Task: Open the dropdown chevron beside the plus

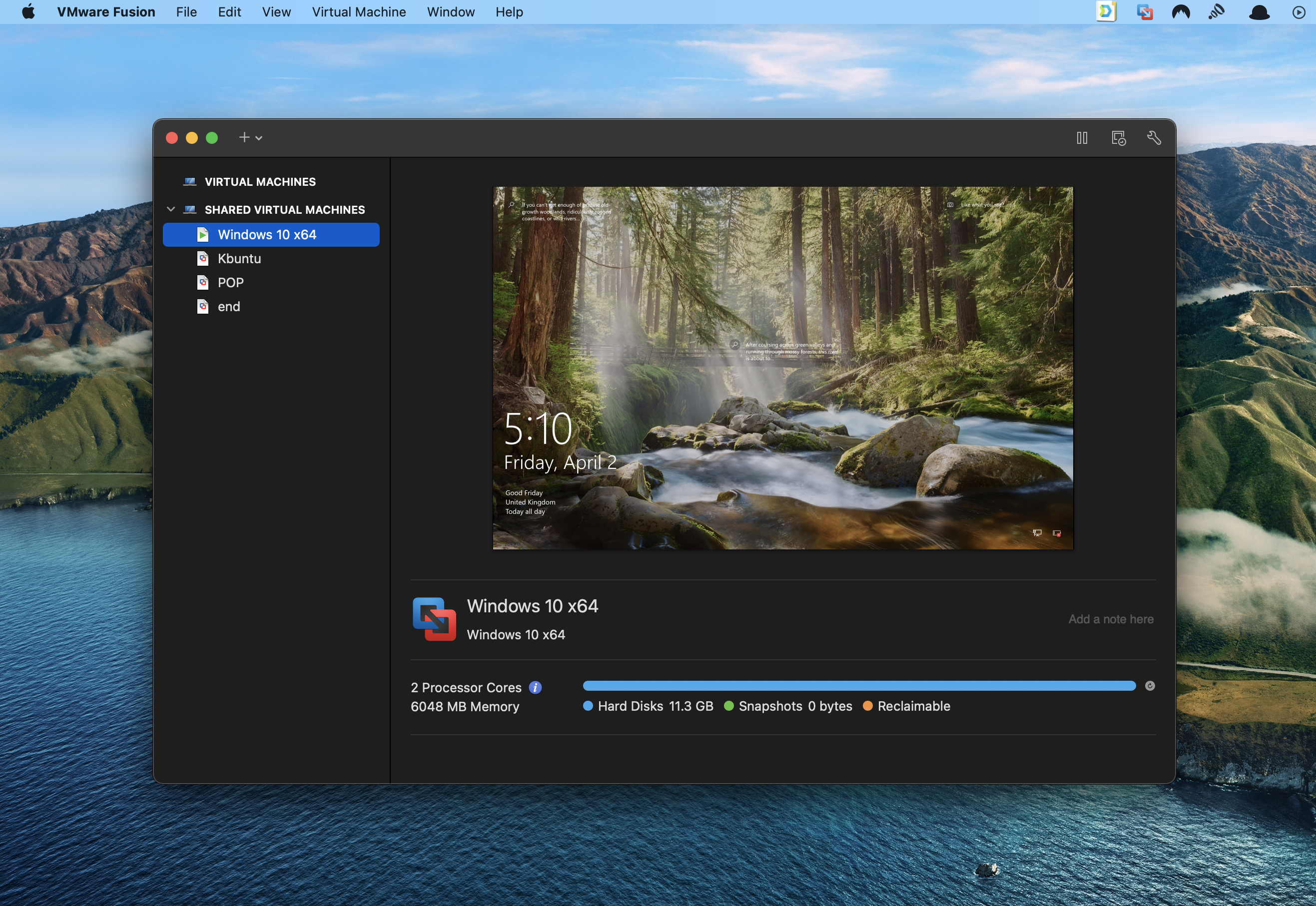Action: (259, 138)
